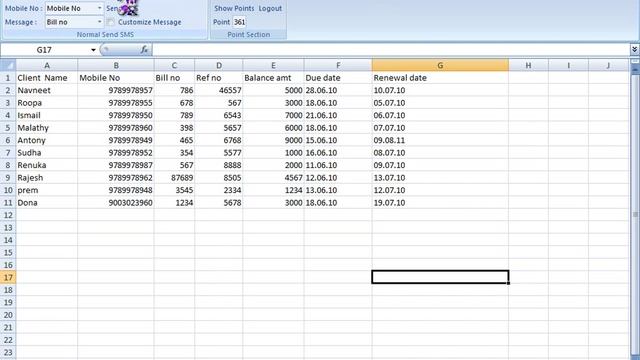Click the cell containing 'Ismail'
The height and width of the screenshot is (360, 640).
pyautogui.click(x=47, y=115)
